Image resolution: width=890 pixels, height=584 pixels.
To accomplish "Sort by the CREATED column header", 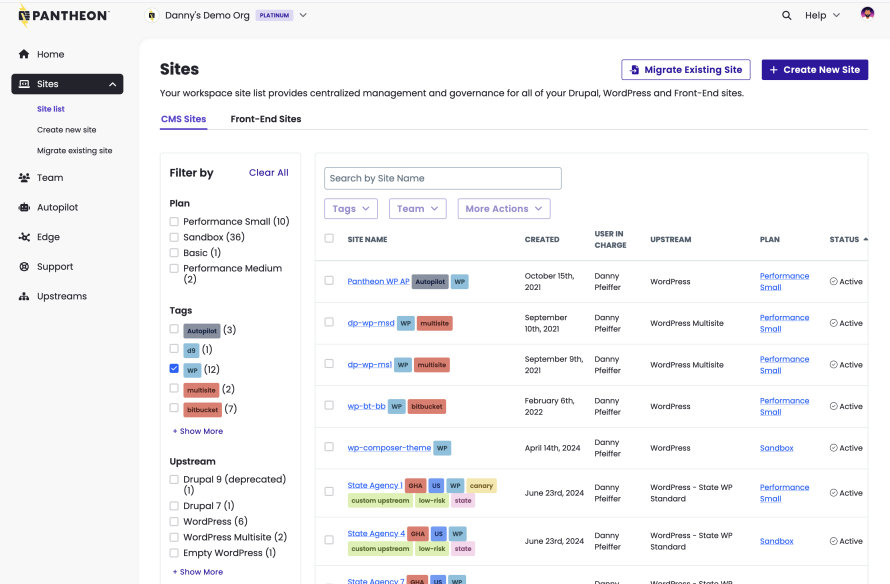I will (x=542, y=240).
